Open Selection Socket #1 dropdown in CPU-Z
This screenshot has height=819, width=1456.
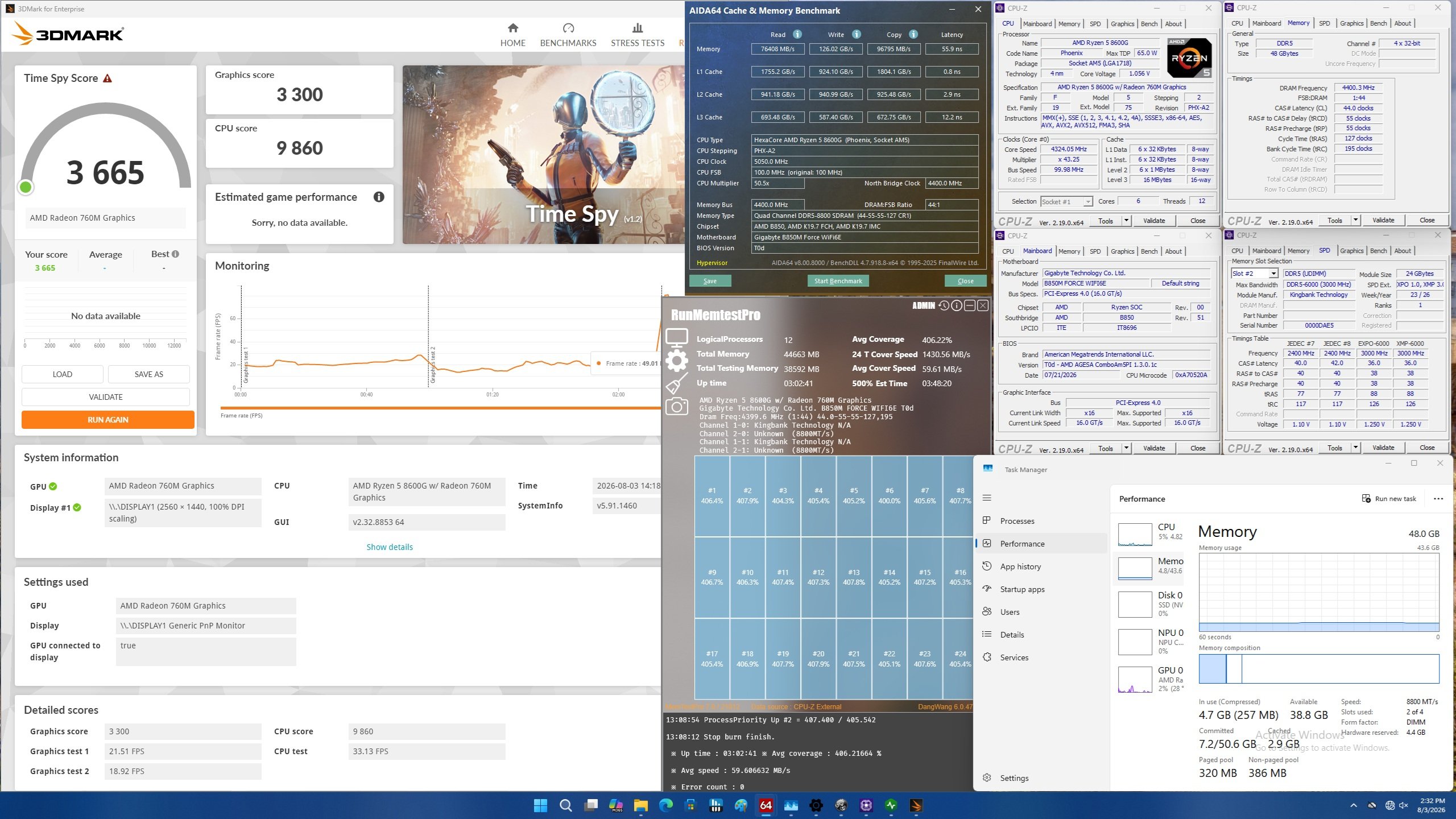[x=1066, y=201]
